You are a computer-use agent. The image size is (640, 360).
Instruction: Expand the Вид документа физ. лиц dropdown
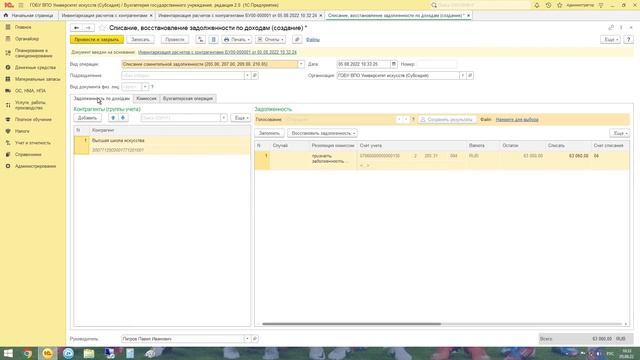pyautogui.click(x=145, y=87)
